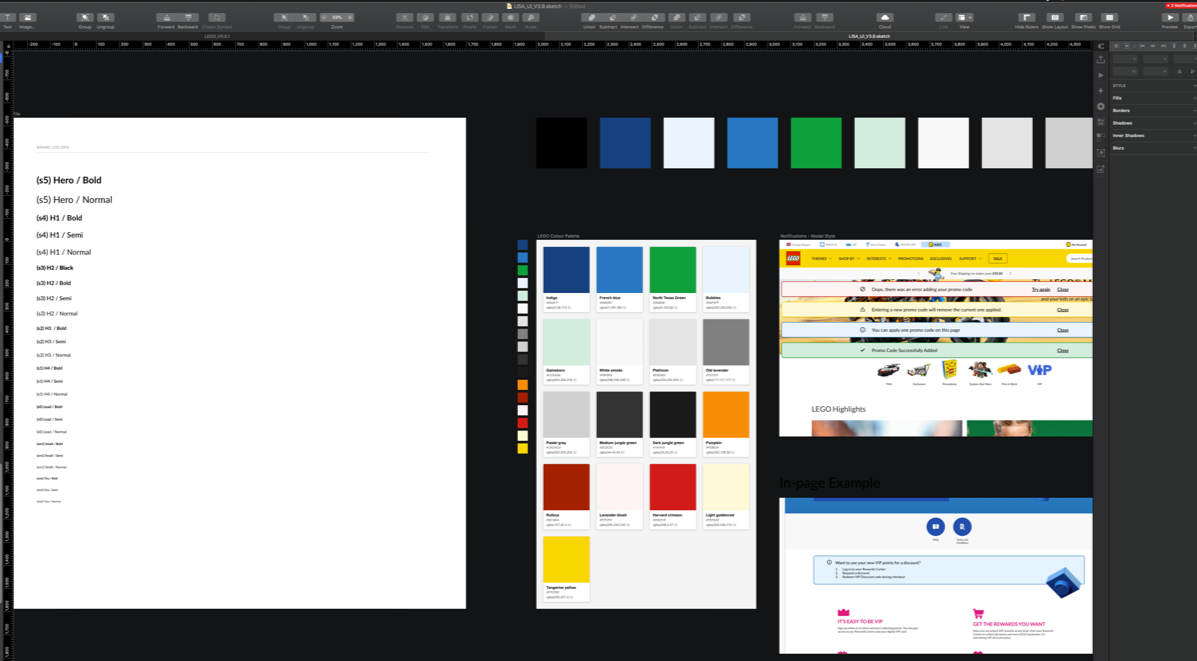Click the pink VIP image in the product row
Screen dimensions: 1197x661
tap(1039, 370)
